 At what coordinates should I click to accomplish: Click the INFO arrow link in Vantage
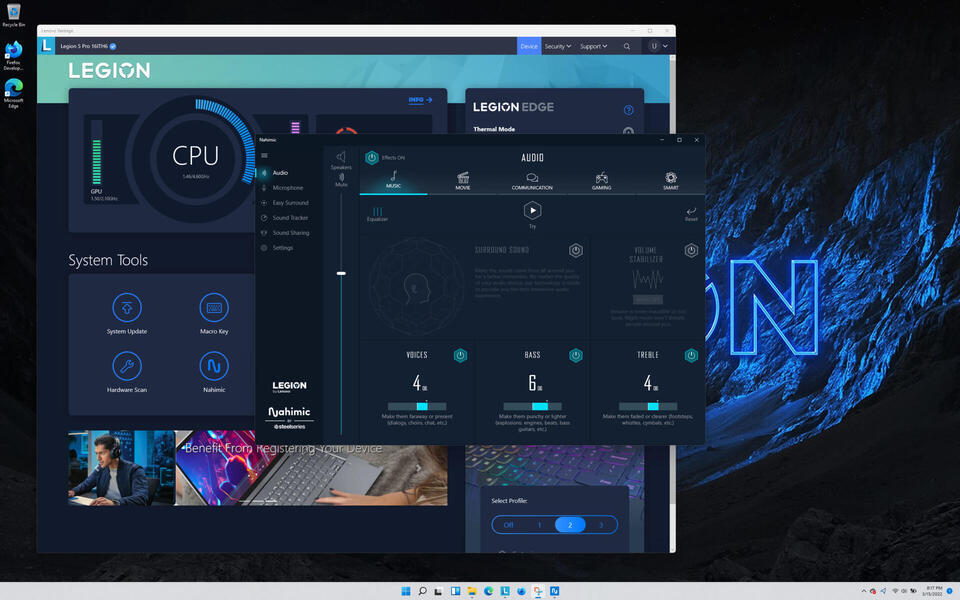[420, 100]
